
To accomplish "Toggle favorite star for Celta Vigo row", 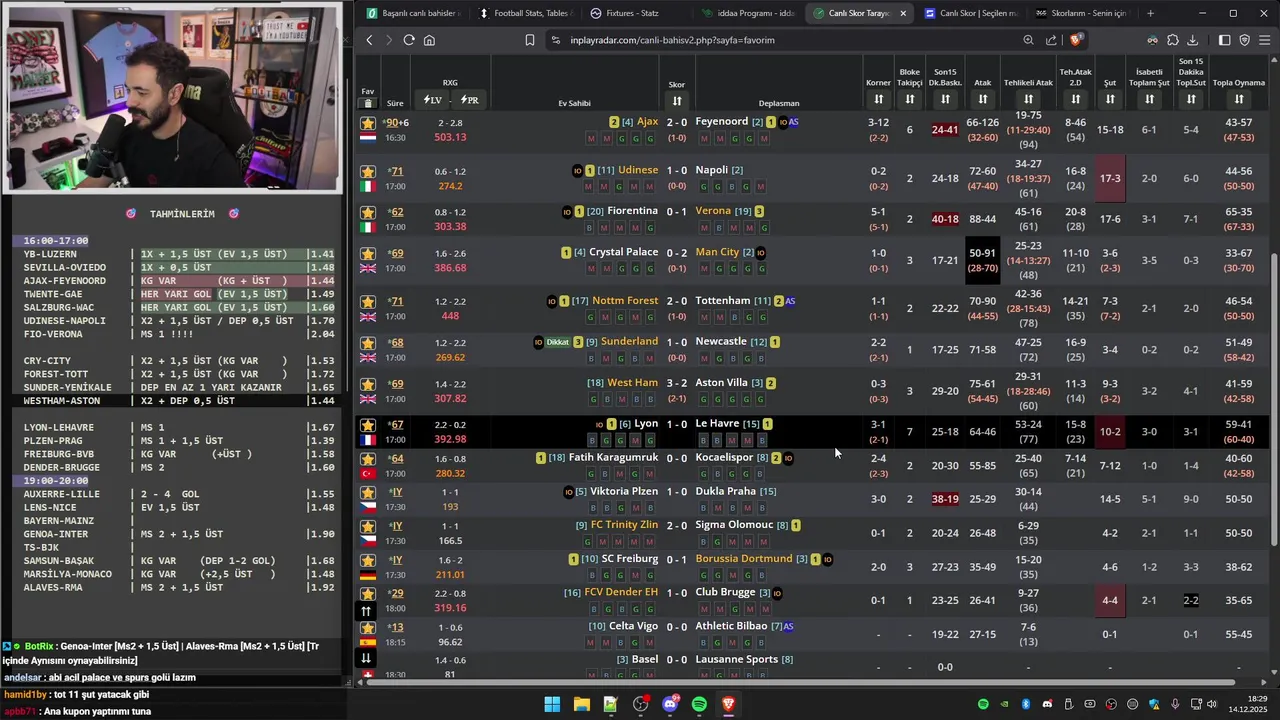I will [x=368, y=627].
